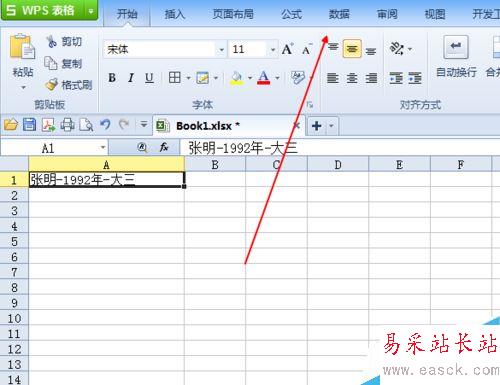Click the Cut (剪切) scissors icon
This screenshot has width=500, height=385.
[x=51, y=41]
